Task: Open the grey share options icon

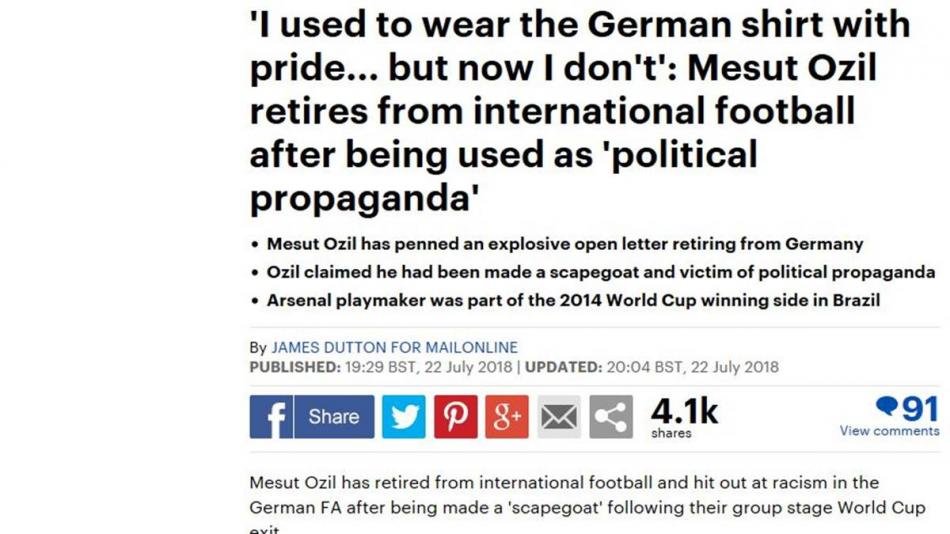Action: [611, 417]
